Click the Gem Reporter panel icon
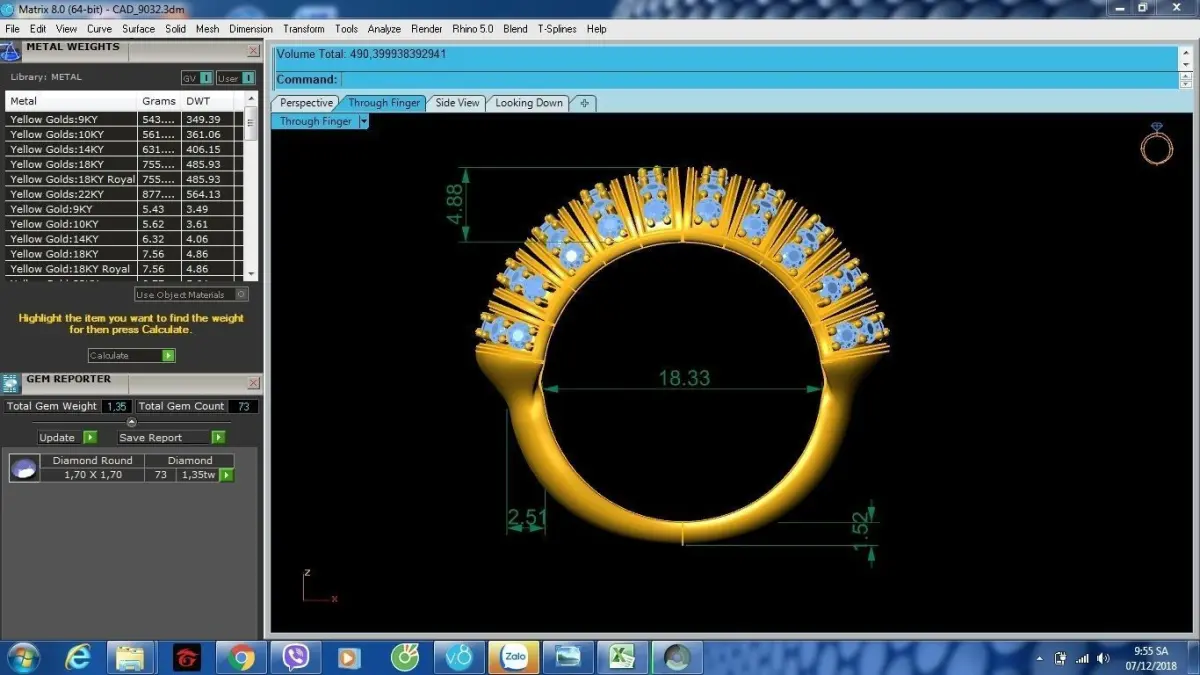The height and width of the screenshot is (675, 1200). pyautogui.click(x=11, y=383)
